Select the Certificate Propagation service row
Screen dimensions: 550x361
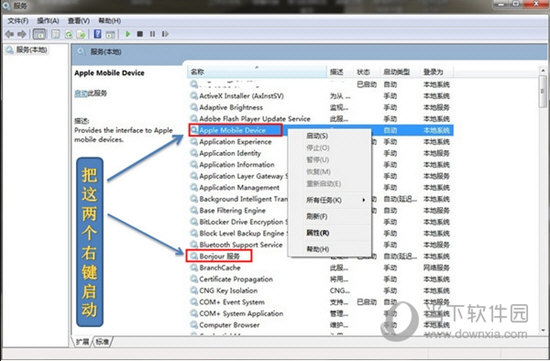pos(321,279)
